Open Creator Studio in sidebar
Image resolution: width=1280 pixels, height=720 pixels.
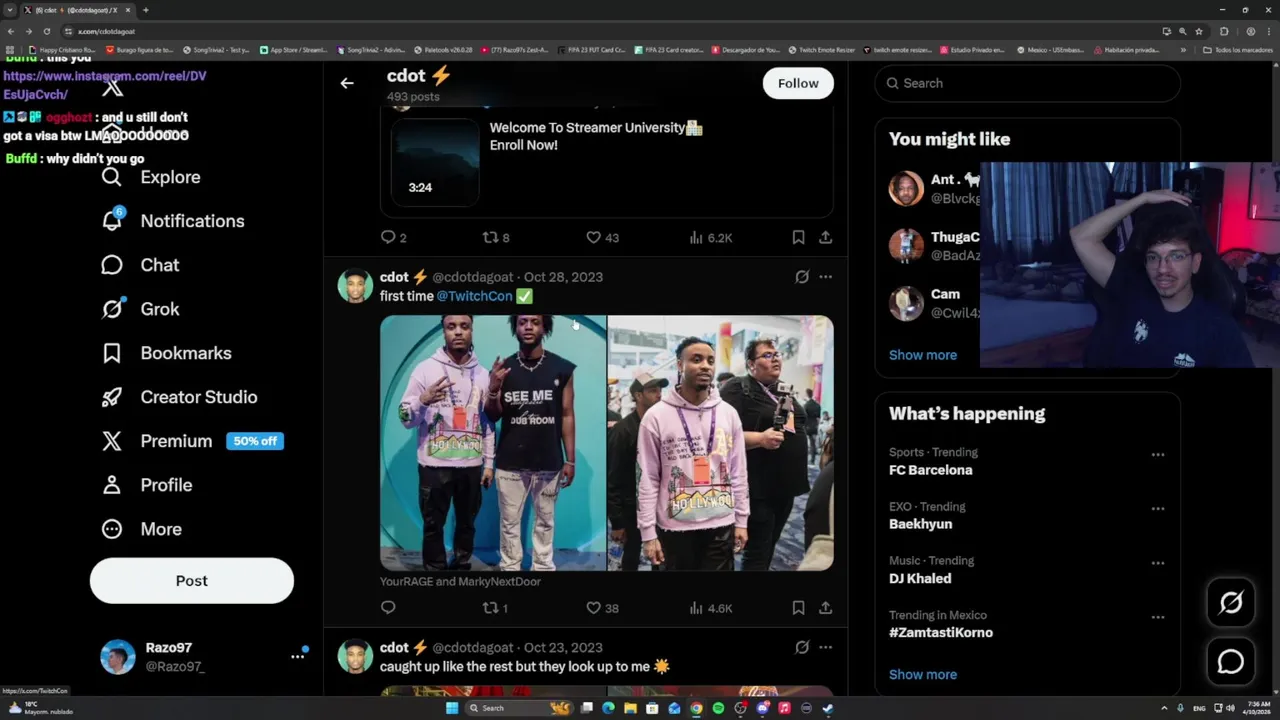(x=179, y=397)
